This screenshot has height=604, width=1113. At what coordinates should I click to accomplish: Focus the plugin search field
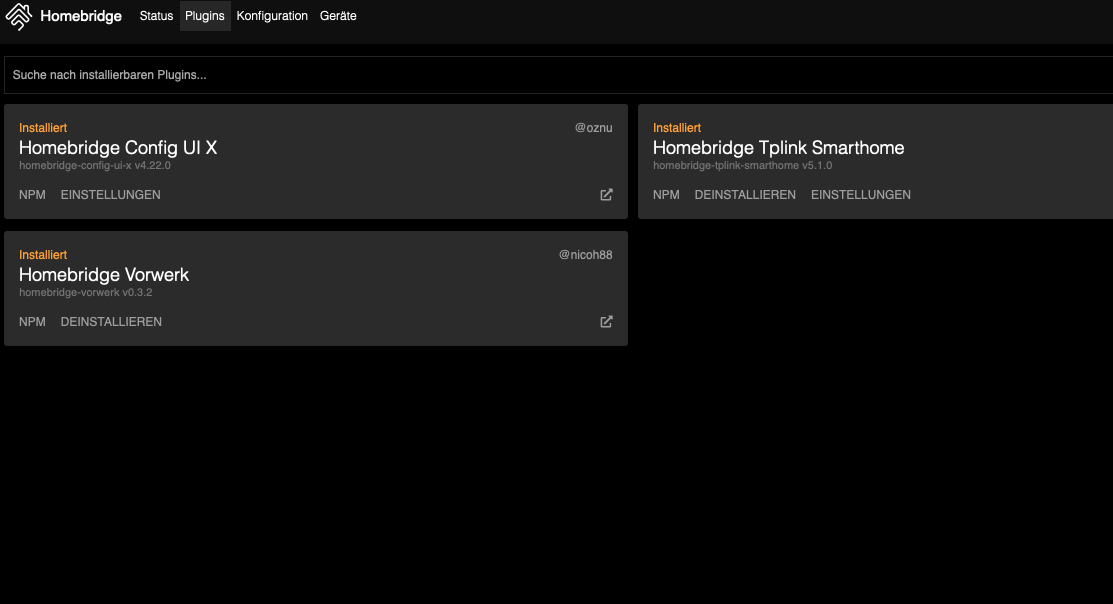[556, 75]
